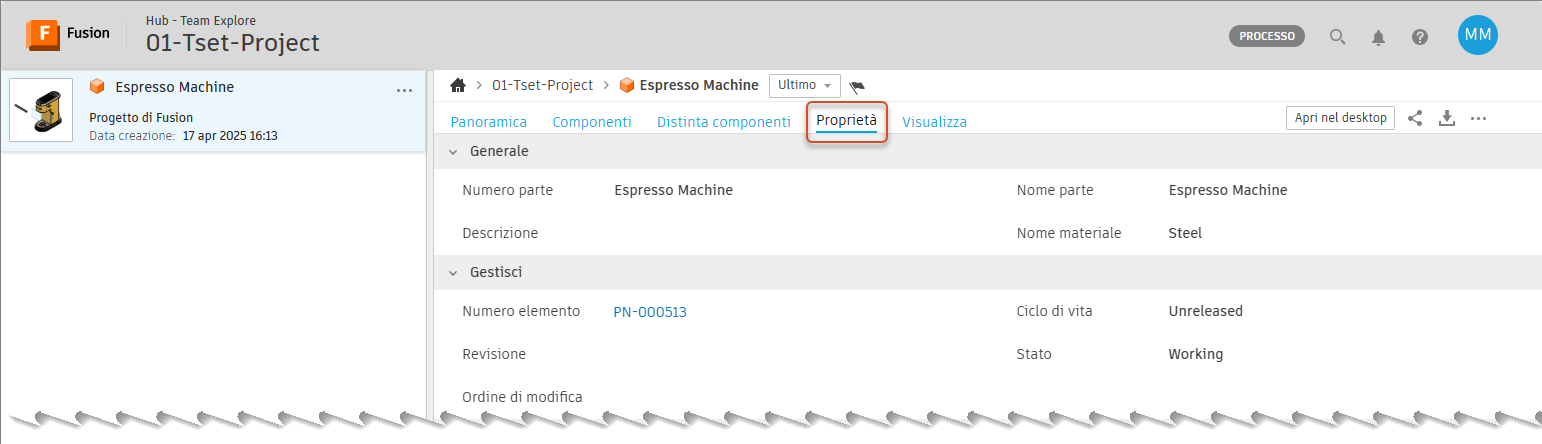Open the PN-000513 item number link
The height and width of the screenshot is (444, 1542).
point(650,312)
